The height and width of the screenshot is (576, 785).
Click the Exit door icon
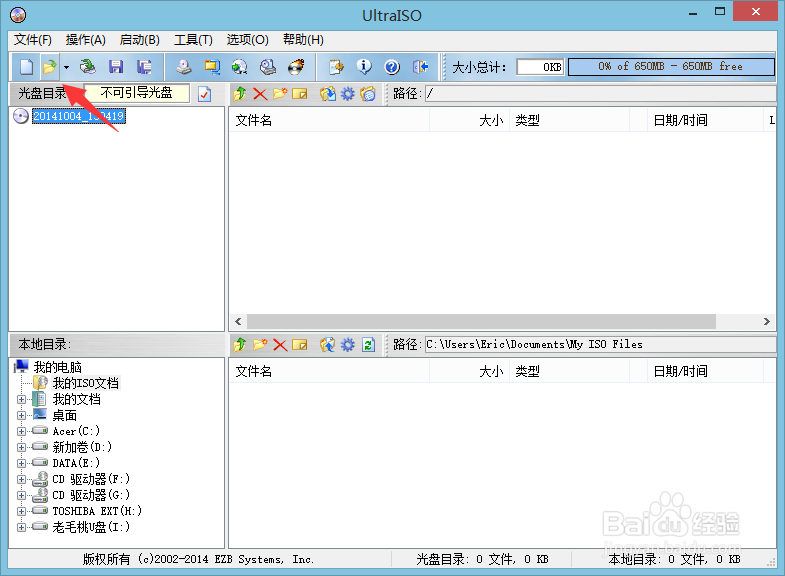(x=420, y=67)
